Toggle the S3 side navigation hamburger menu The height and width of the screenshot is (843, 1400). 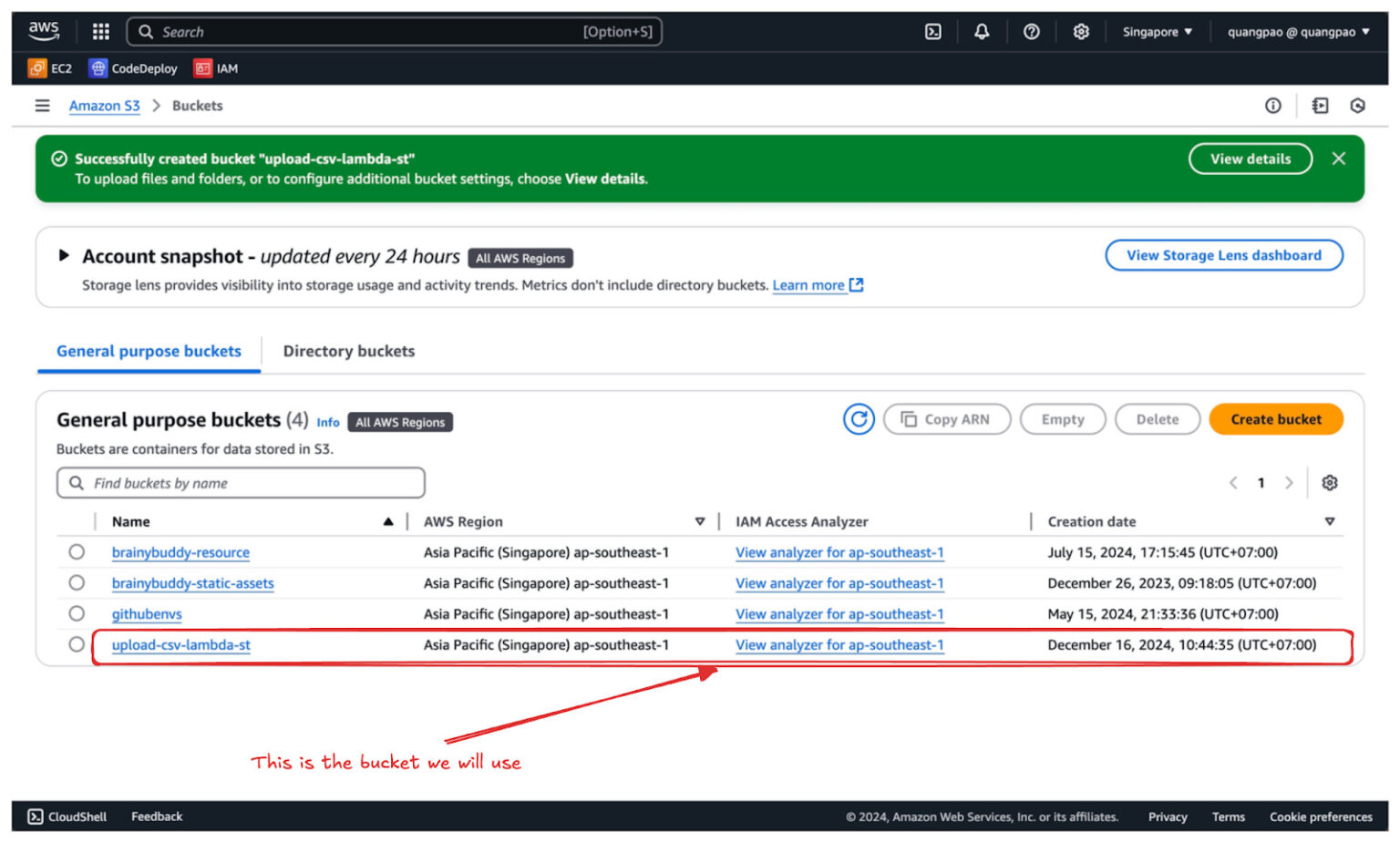coord(42,106)
